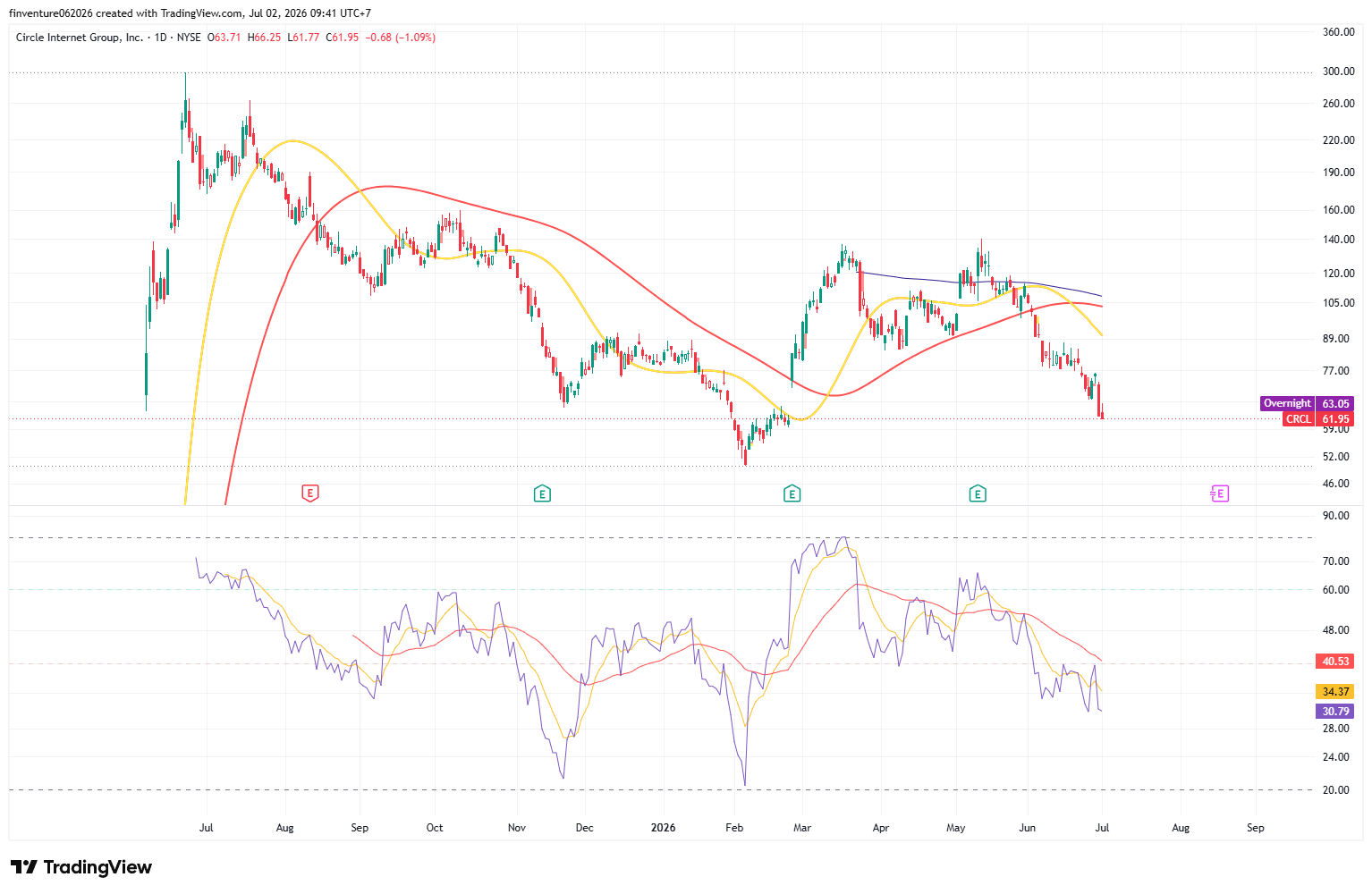Click the 105.00 price axis label
The image size is (1372, 894).
pos(1339,303)
